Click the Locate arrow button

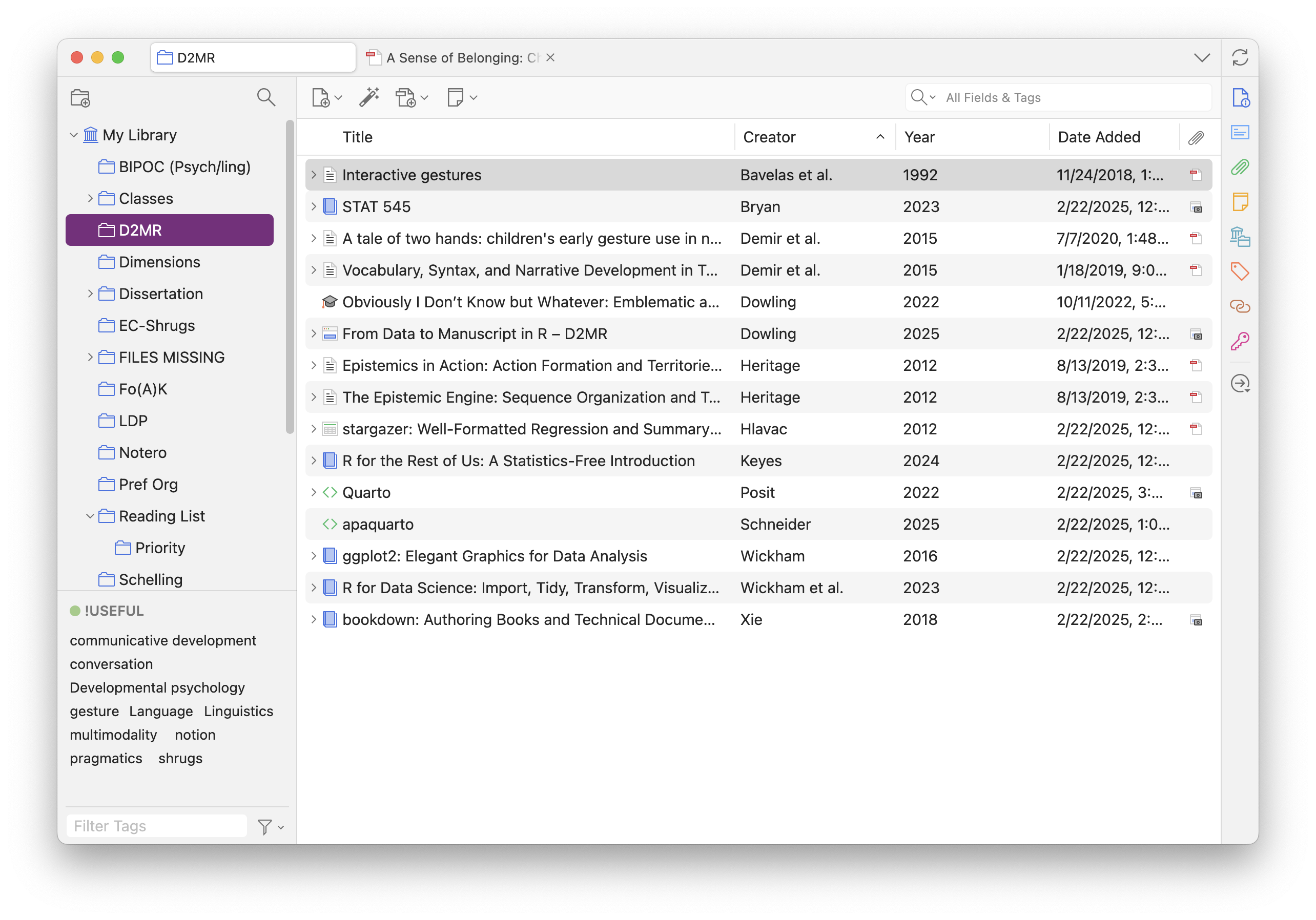pos(1240,384)
